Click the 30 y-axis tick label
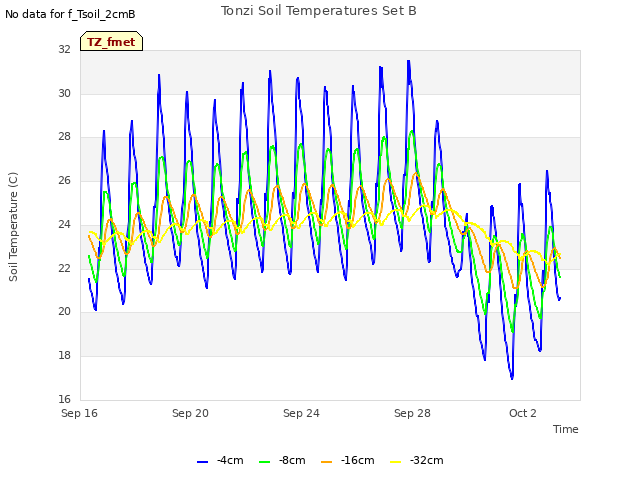 point(64,93)
